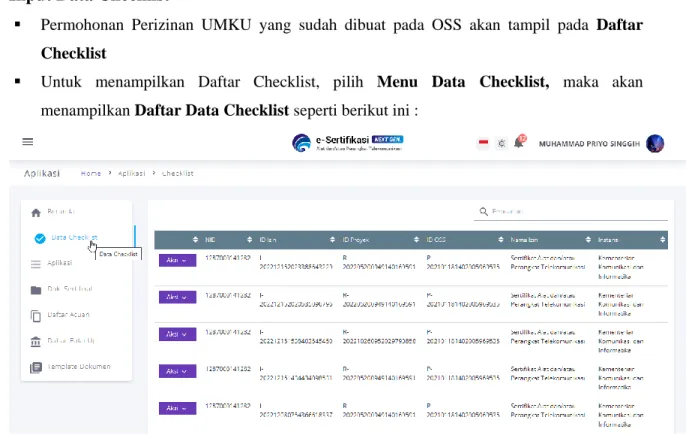Click the Nama Izin cell in the first row
Screen dimensions: 686x435
tap(548, 263)
